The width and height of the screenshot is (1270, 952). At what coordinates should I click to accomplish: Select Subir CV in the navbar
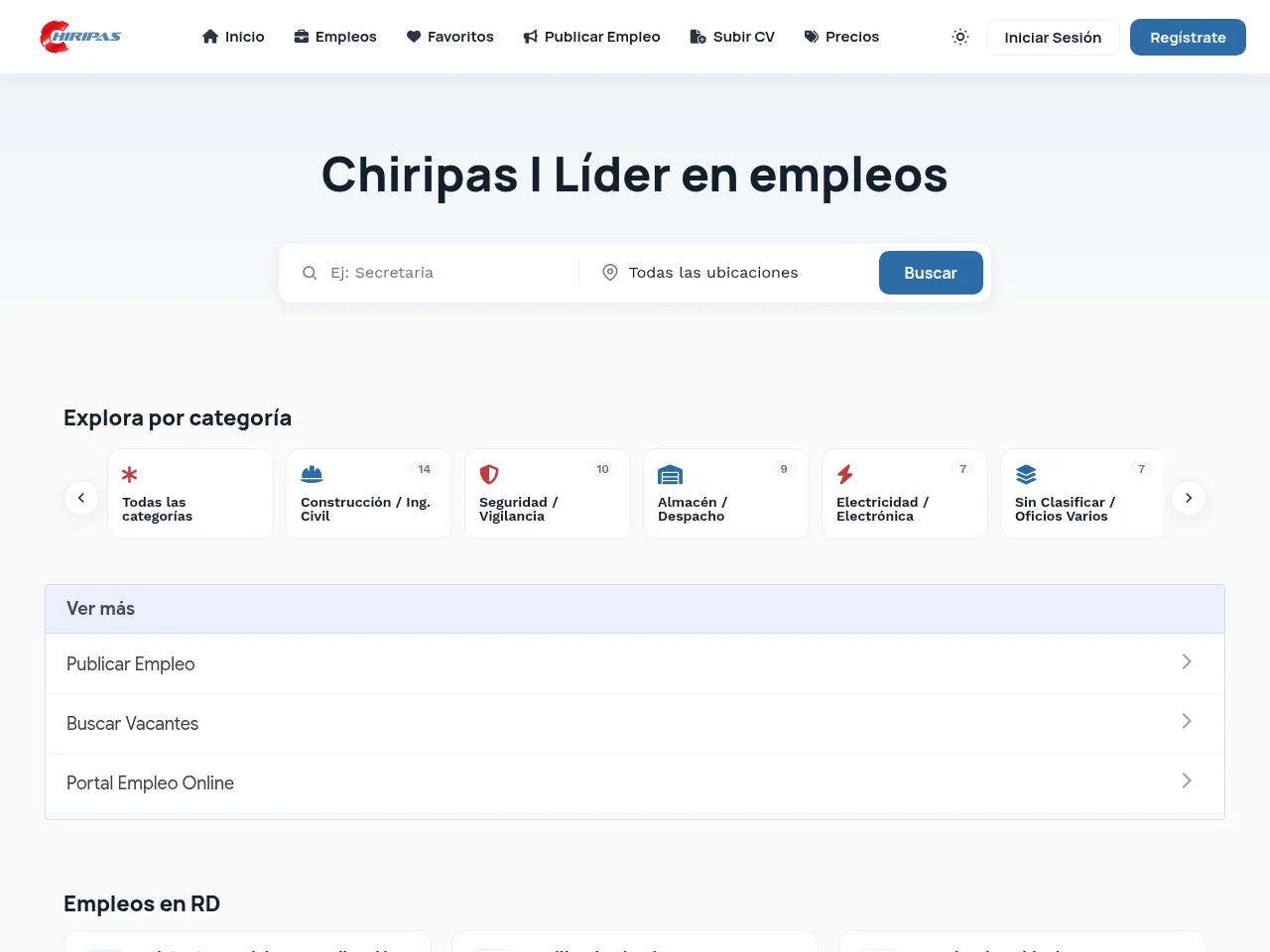point(732,37)
